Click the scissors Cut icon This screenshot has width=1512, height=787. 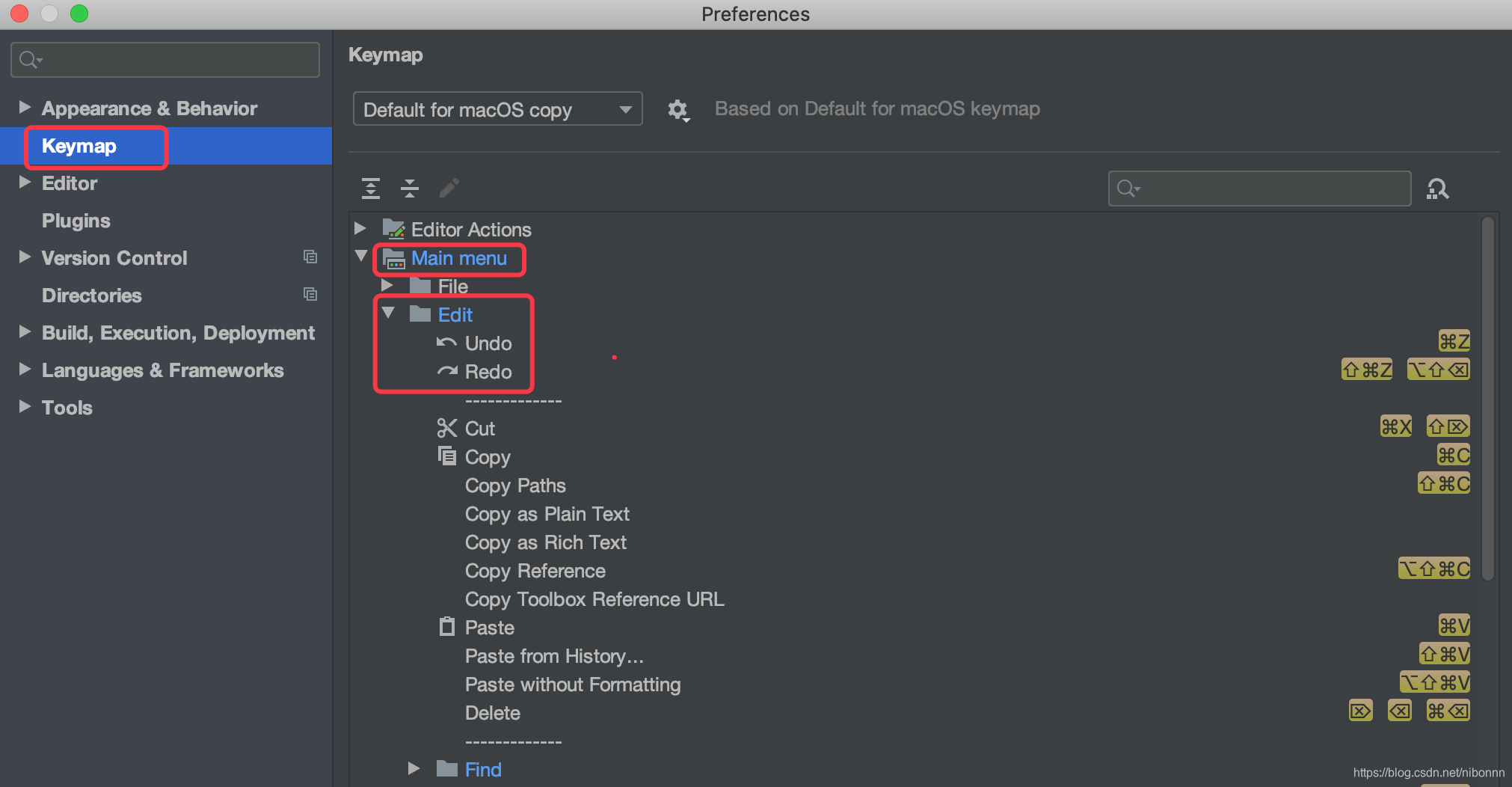coord(446,428)
